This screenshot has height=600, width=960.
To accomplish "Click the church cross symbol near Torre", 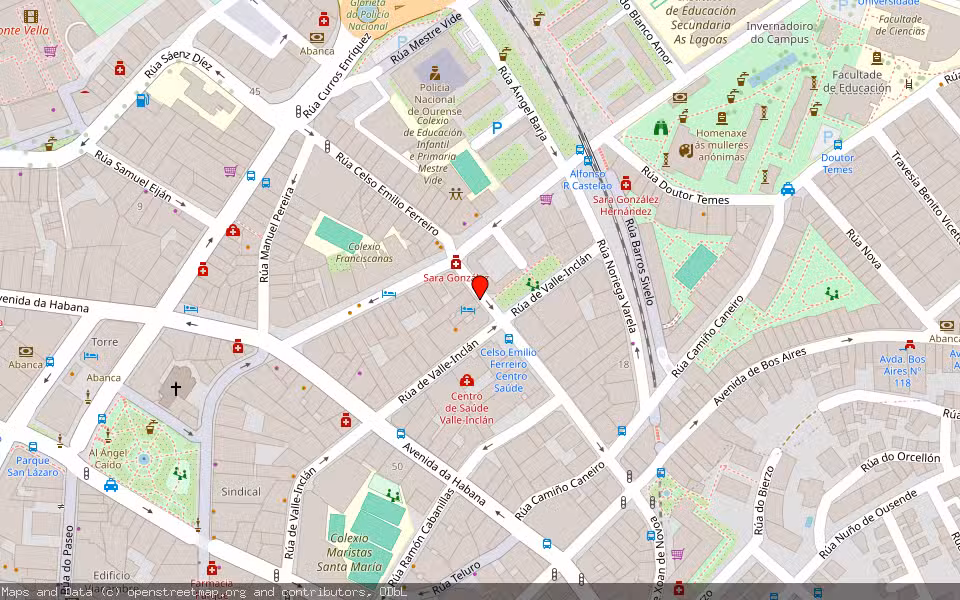I will pyautogui.click(x=175, y=389).
